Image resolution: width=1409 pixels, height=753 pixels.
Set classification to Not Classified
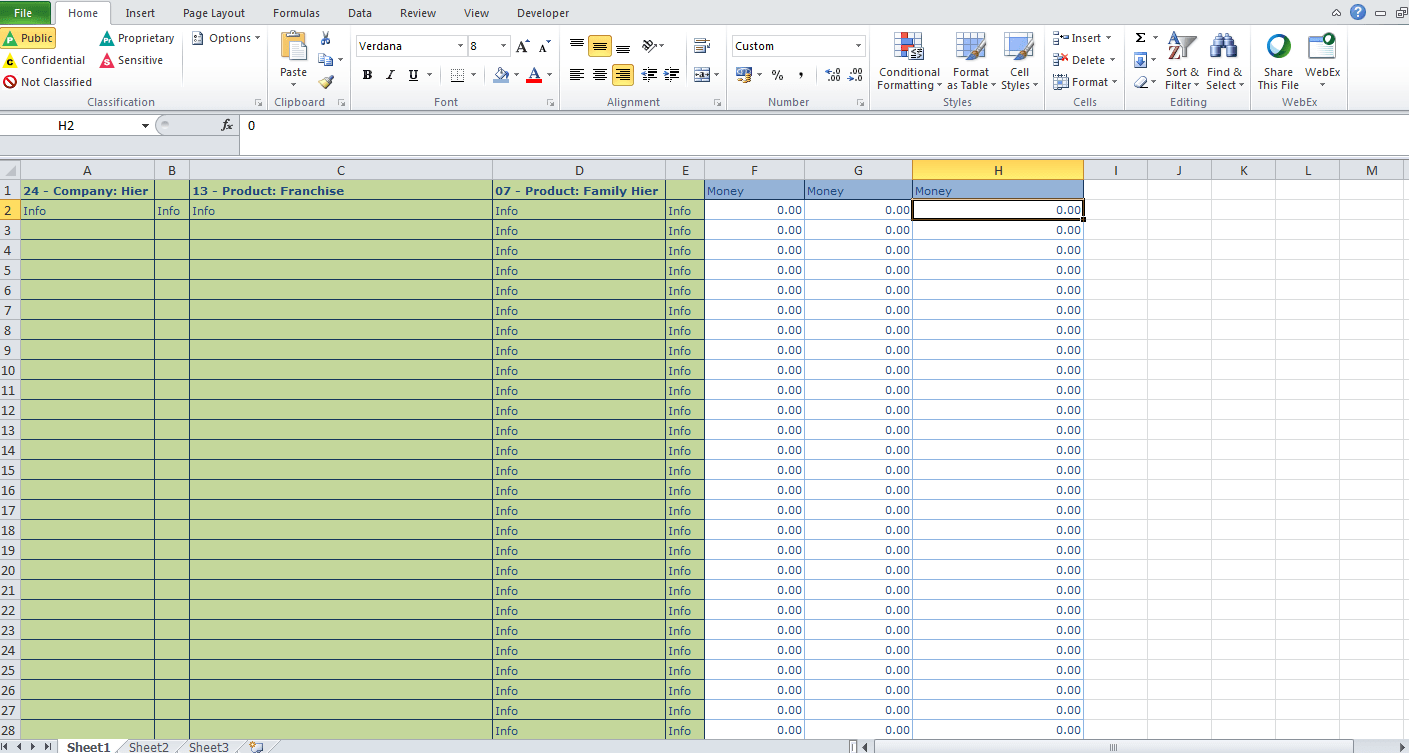pyautogui.click(x=48, y=82)
